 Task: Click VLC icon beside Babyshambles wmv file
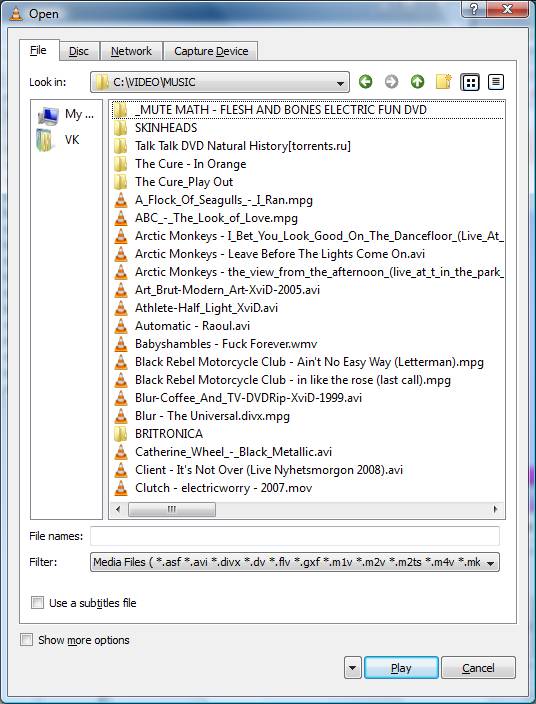pyautogui.click(x=121, y=343)
